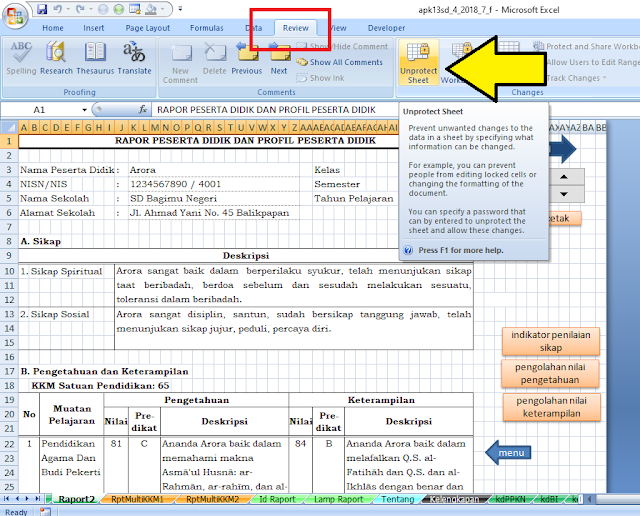Image resolution: width=640 pixels, height=516 pixels.
Task: Open the Tentang sheet tab
Action: pyautogui.click(x=398, y=499)
